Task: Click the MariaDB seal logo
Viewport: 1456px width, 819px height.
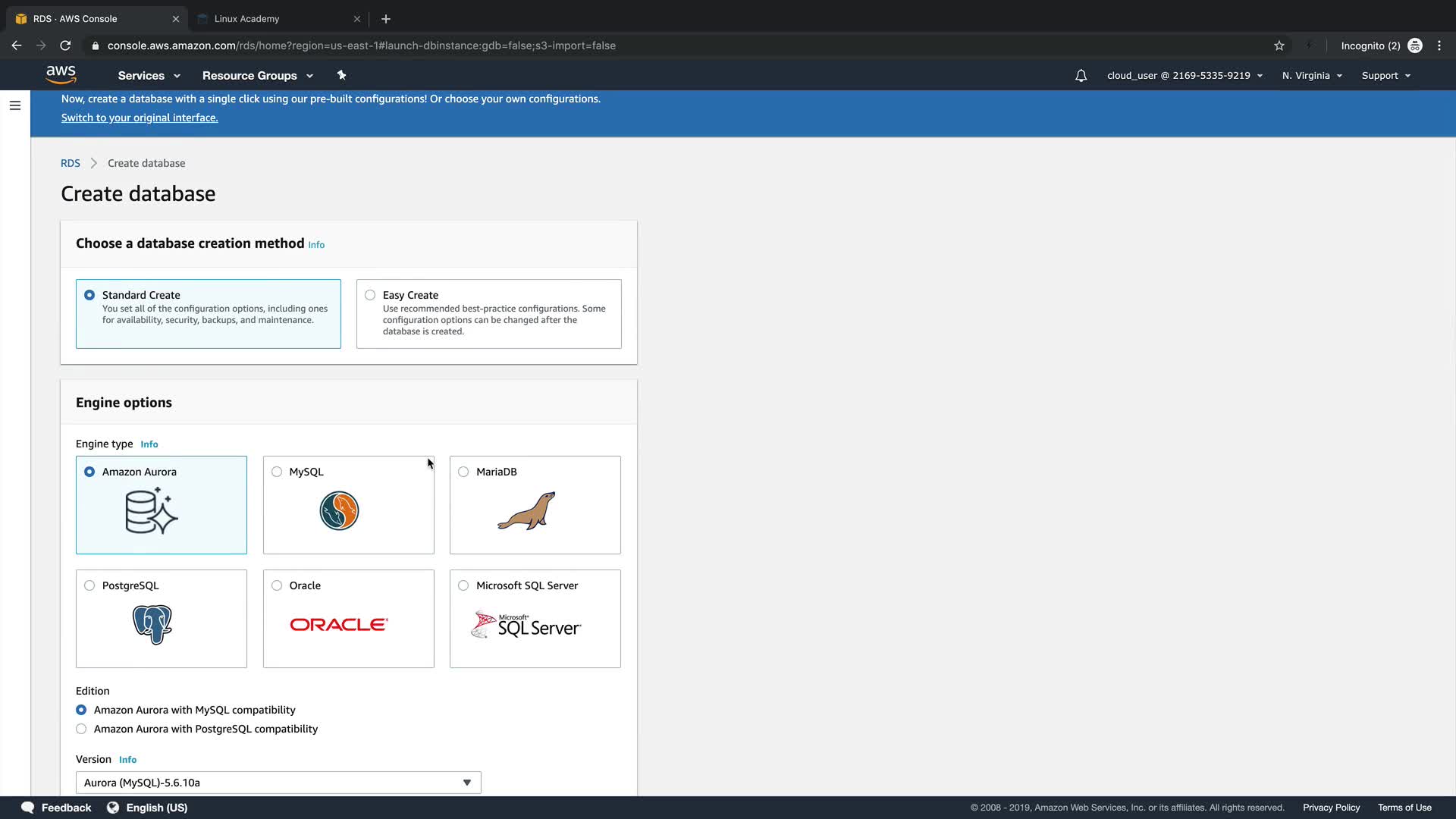Action: 526,511
